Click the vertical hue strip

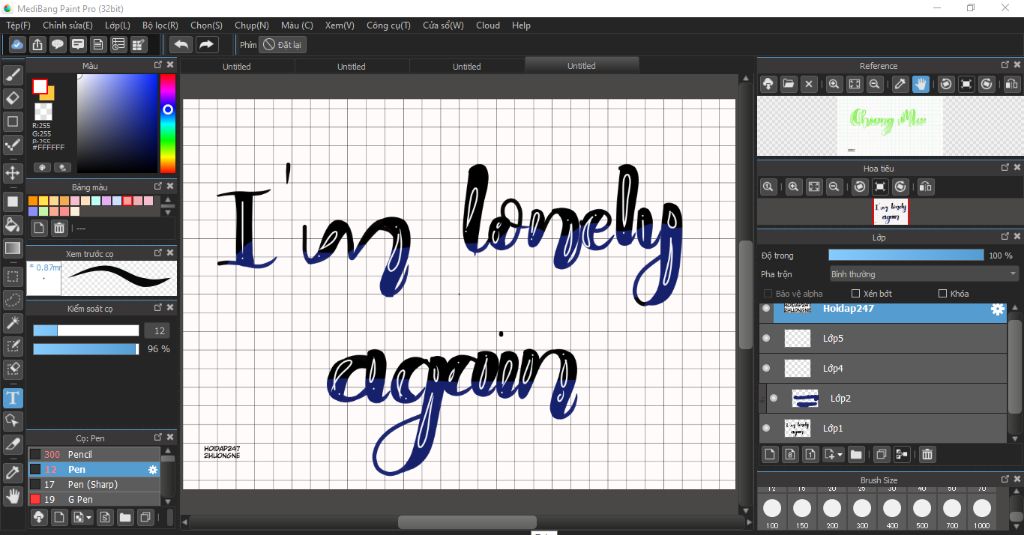[x=168, y=123]
